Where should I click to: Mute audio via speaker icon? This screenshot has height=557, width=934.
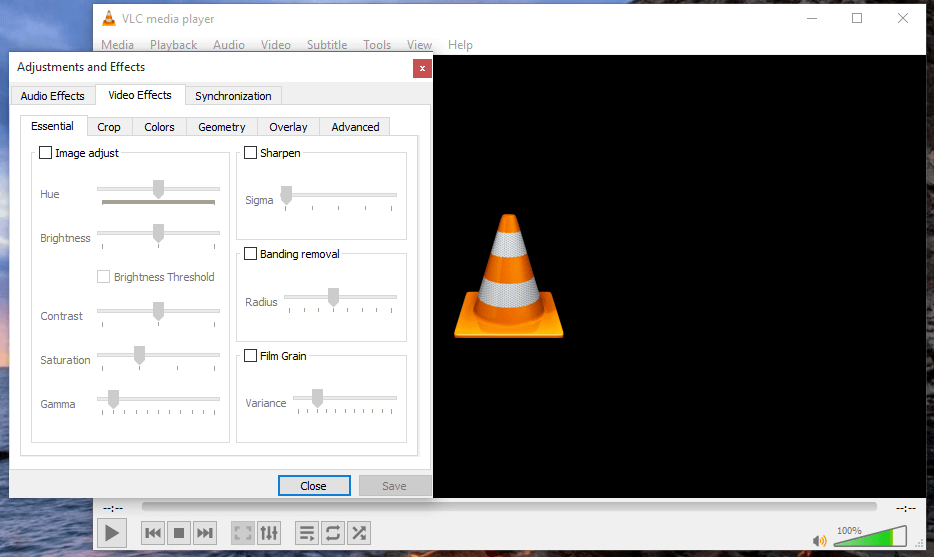point(820,540)
